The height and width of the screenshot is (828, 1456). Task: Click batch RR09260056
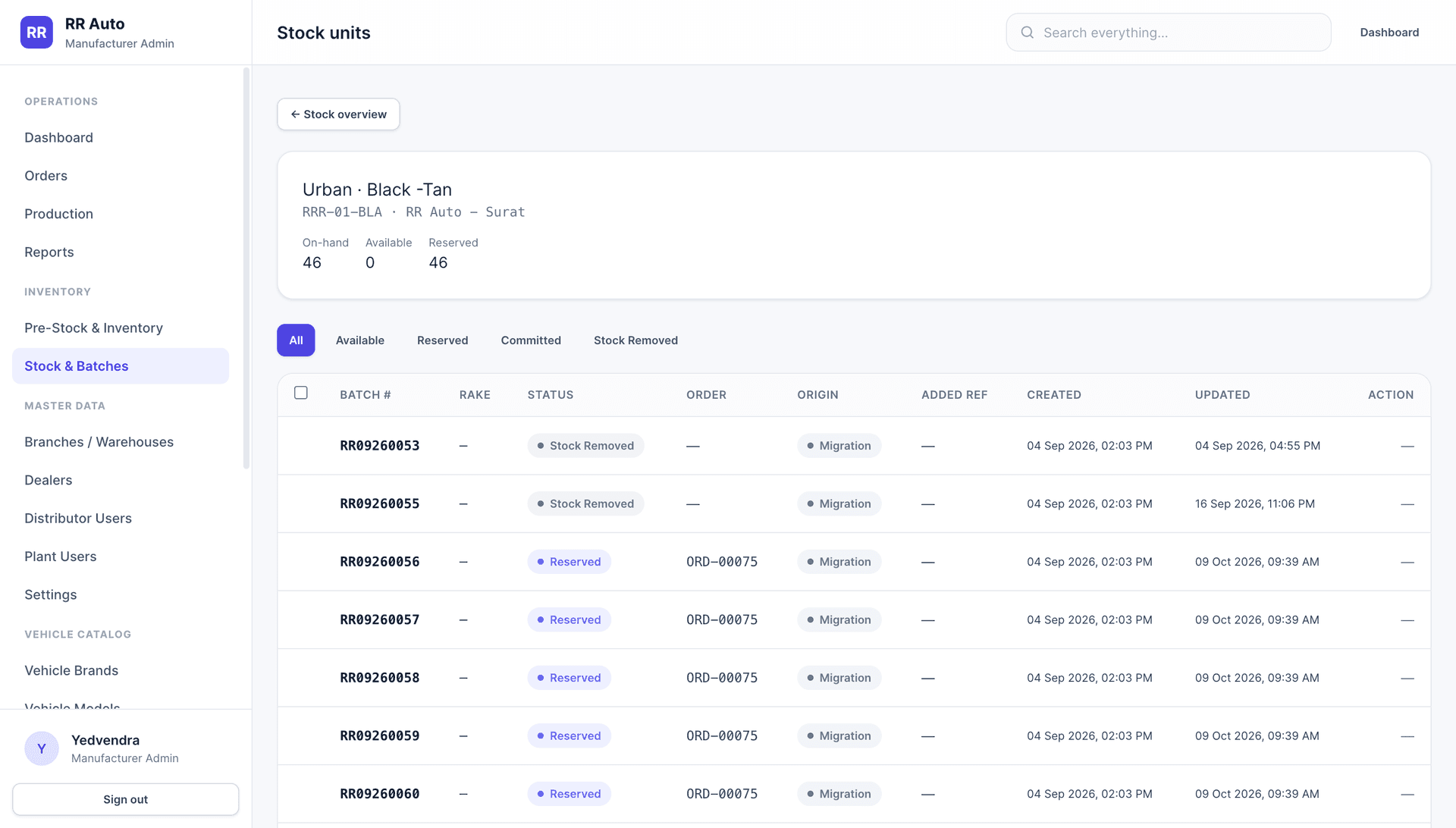coord(379,562)
